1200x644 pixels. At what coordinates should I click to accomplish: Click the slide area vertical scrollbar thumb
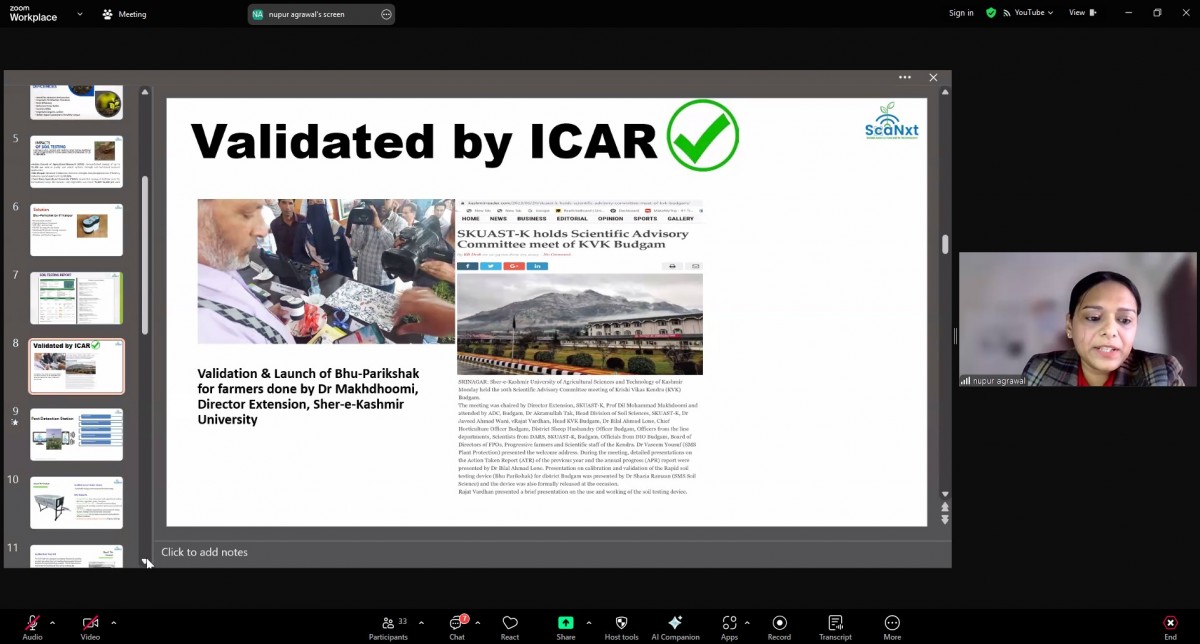(945, 245)
